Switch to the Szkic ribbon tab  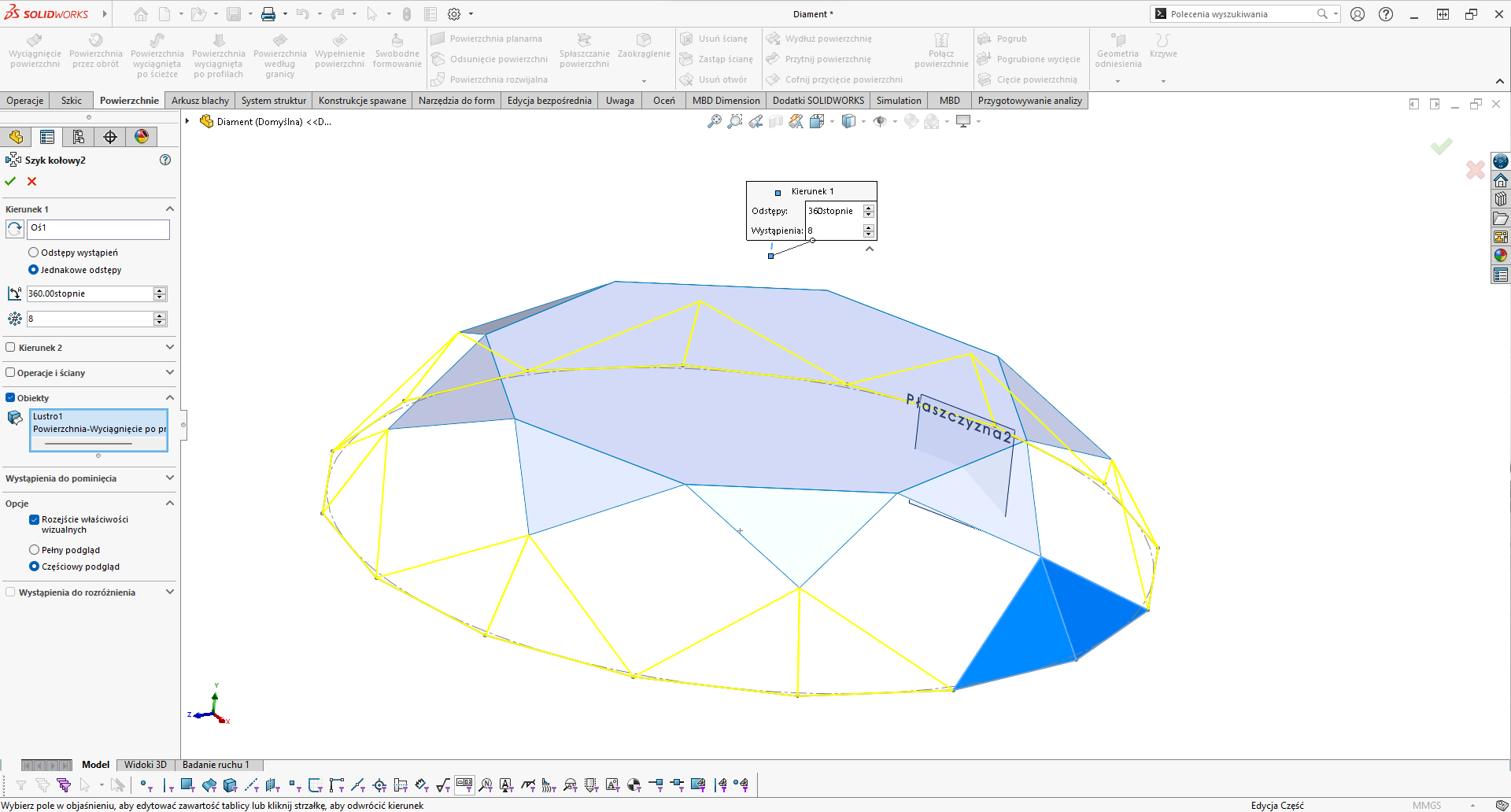[x=72, y=101]
